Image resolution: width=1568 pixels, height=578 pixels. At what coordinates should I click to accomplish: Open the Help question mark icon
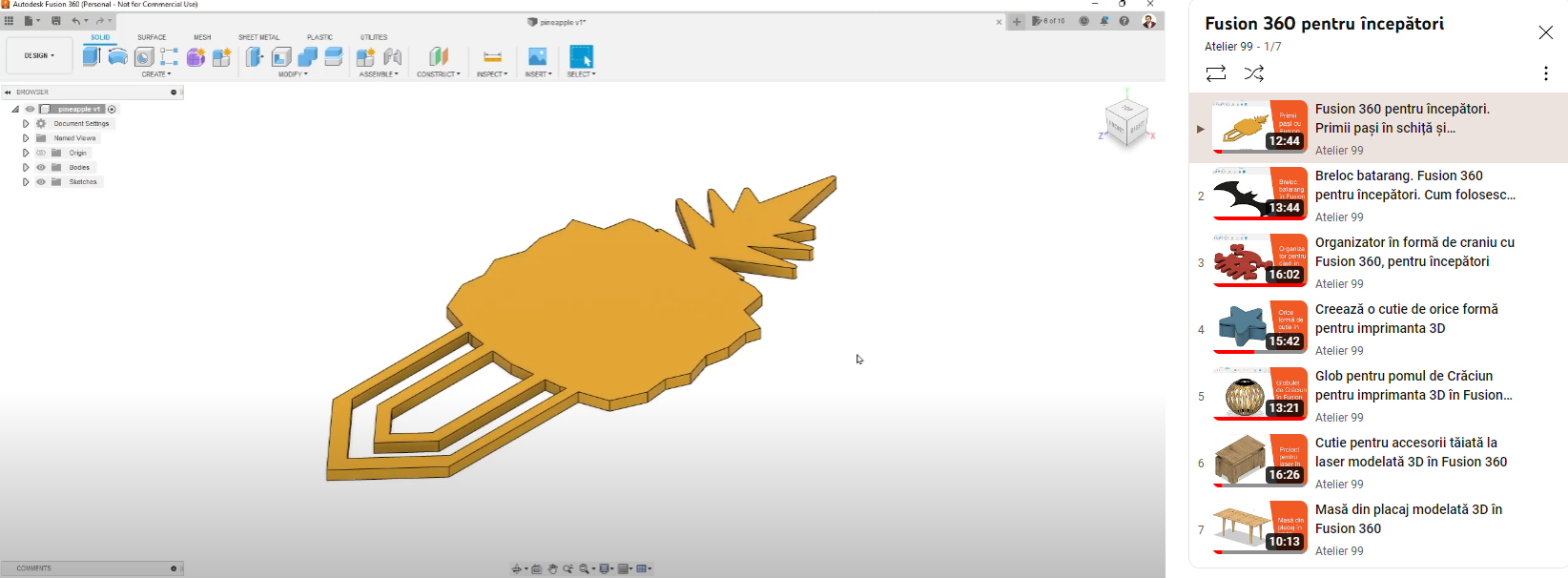coord(1124,21)
